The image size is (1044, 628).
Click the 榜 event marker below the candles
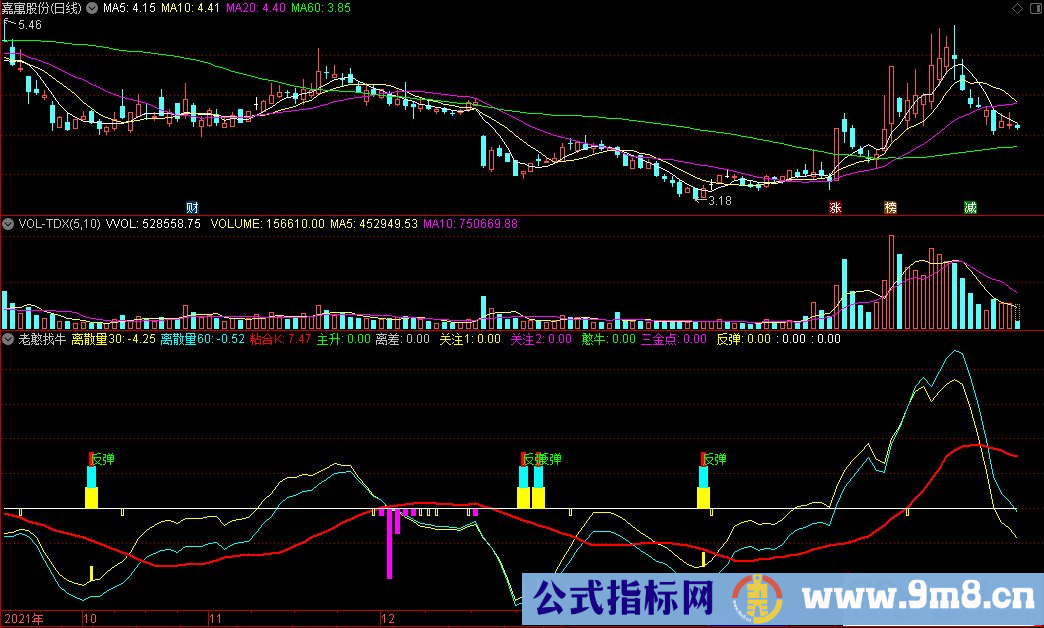point(890,208)
